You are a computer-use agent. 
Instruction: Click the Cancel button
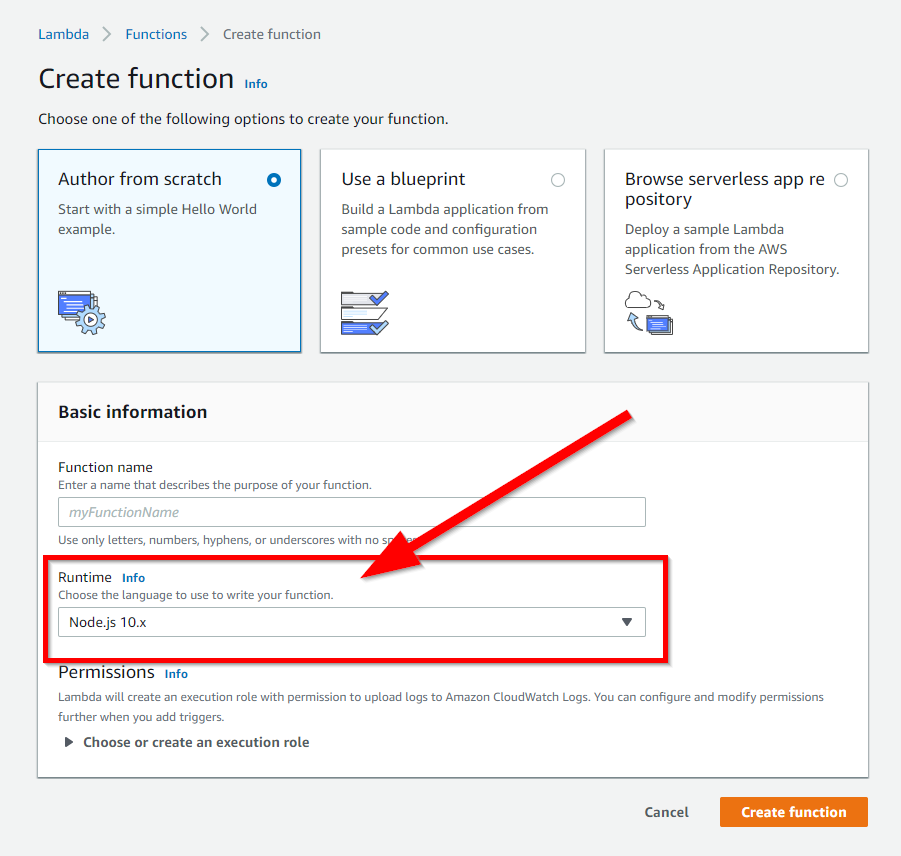pyautogui.click(x=666, y=812)
